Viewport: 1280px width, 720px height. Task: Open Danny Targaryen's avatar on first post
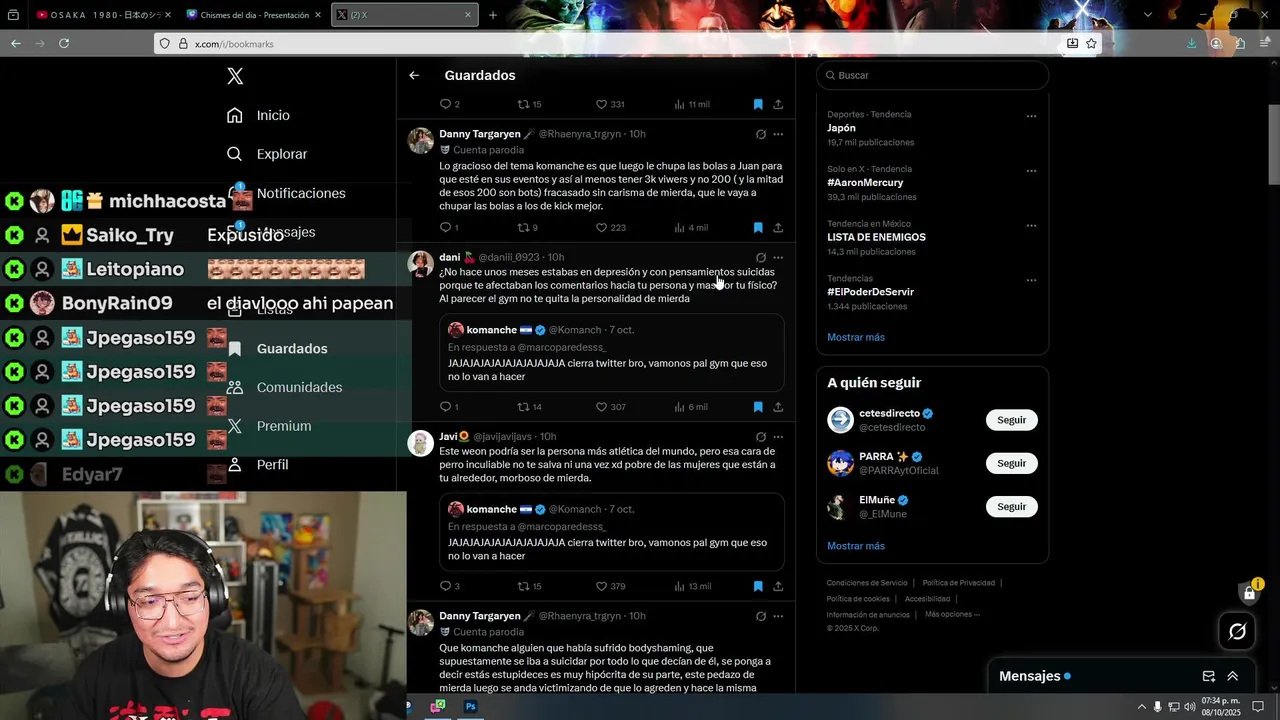pos(420,140)
